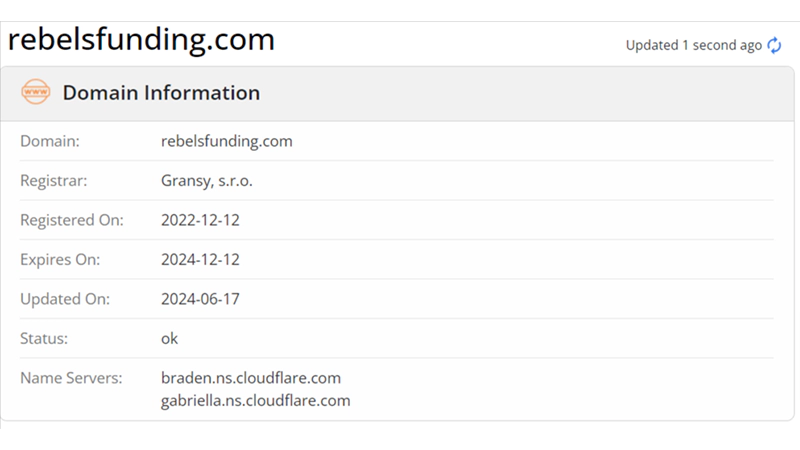Image resolution: width=800 pixels, height=450 pixels.
Task: Click the 'Status:' field label
Action: tap(44, 339)
